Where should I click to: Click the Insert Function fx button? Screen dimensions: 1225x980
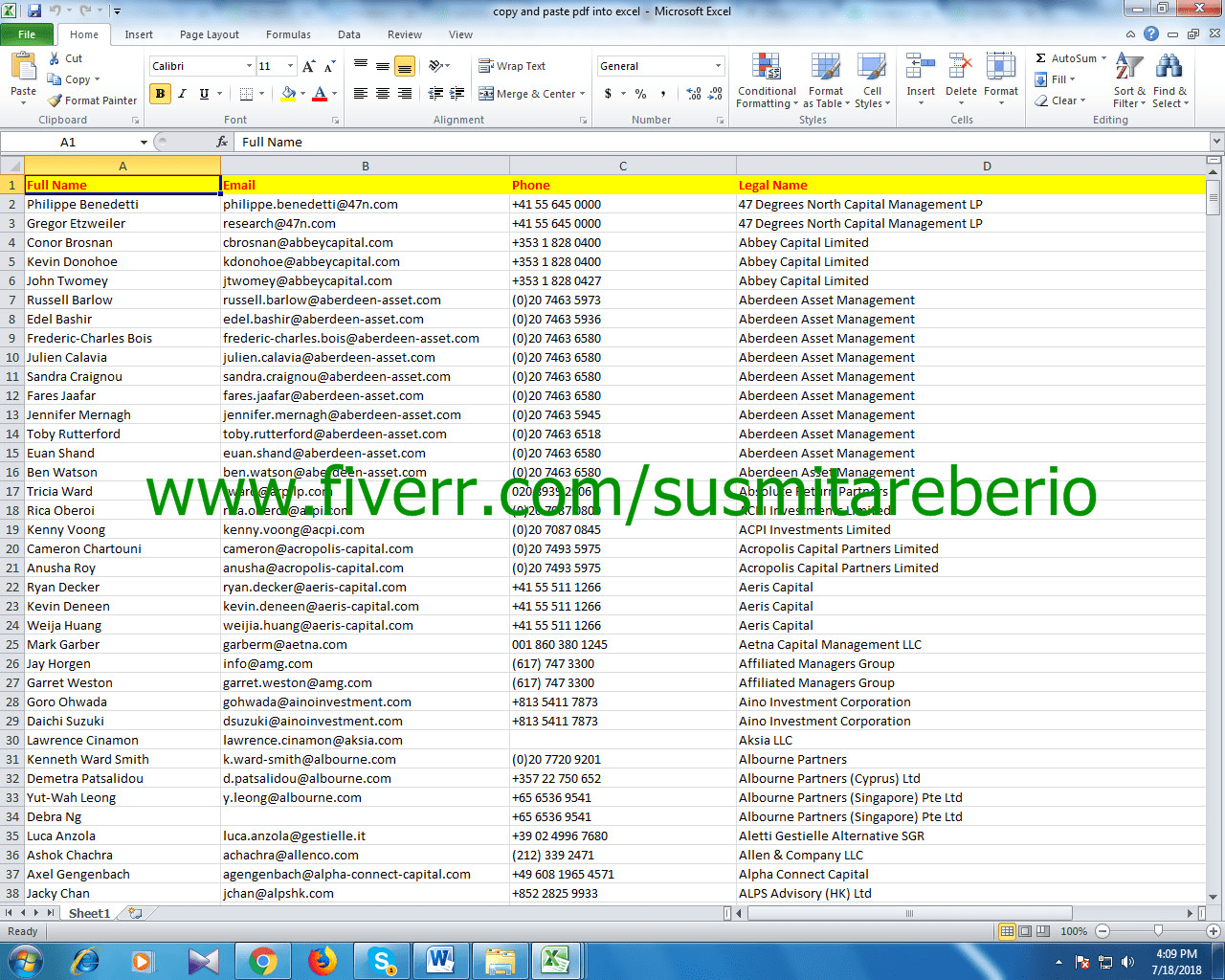[x=222, y=142]
